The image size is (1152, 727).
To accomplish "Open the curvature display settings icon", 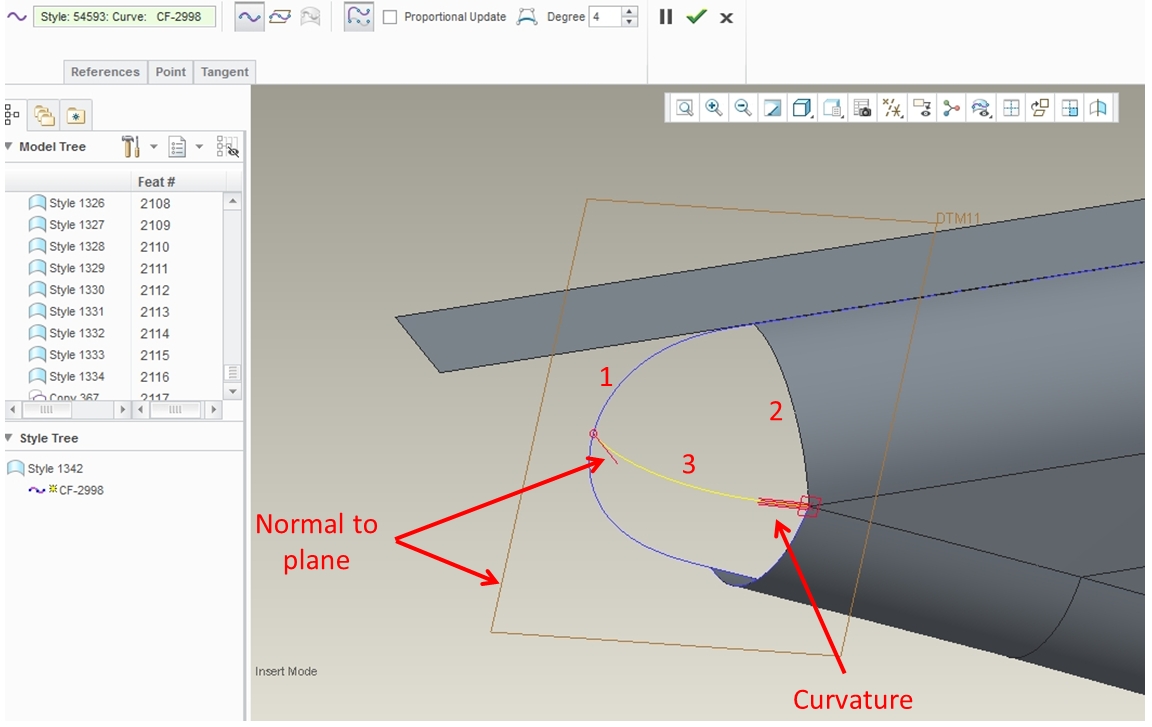I will 981,109.
